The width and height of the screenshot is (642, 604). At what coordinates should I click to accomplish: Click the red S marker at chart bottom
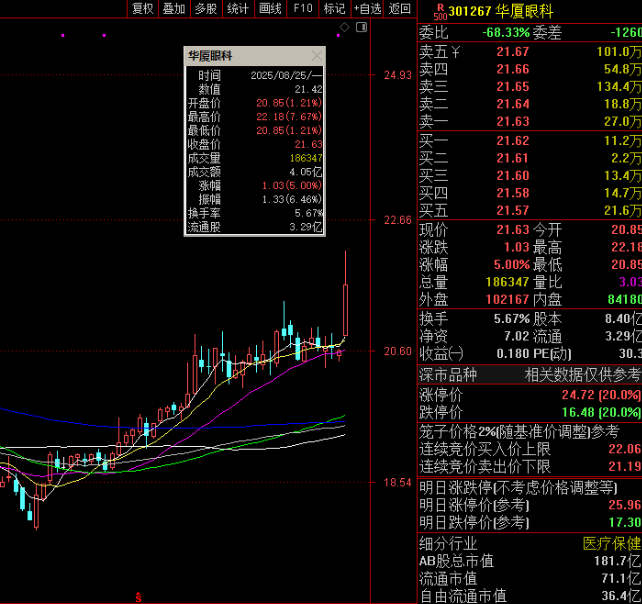(138, 597)
